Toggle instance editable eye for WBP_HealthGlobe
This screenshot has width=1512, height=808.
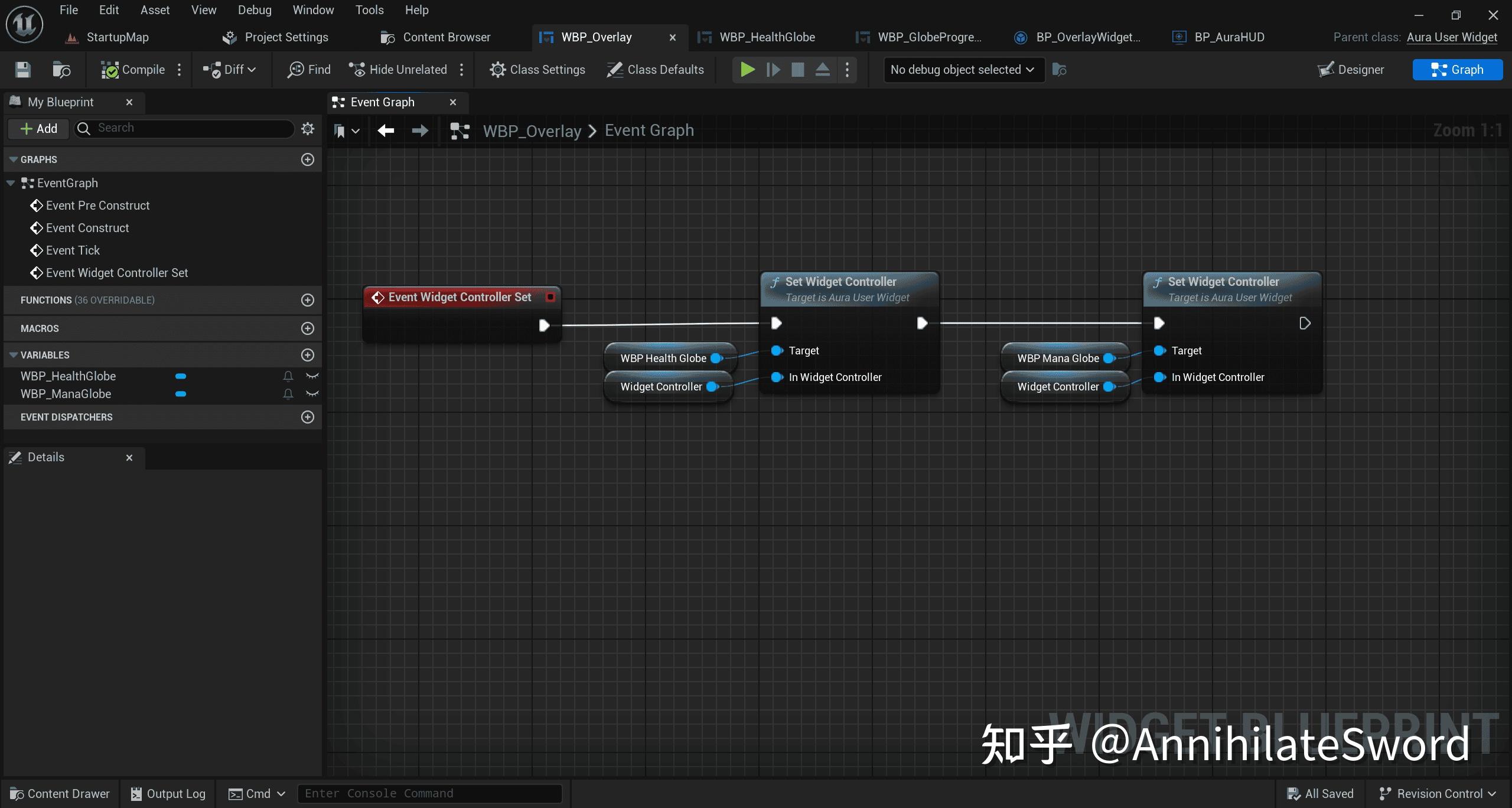(312, 376)
